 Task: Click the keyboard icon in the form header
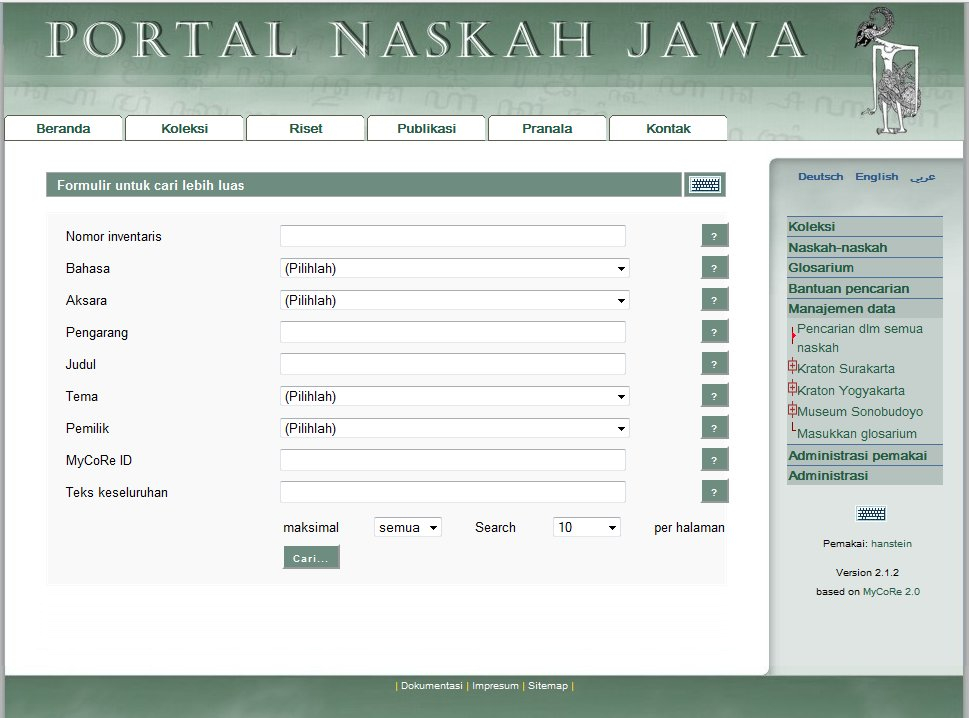tap(705, 185)
